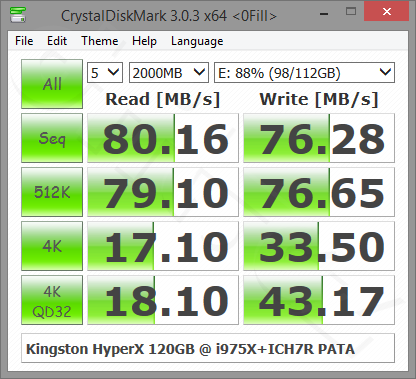Screen dimensions: 416x379
Task: Click the Kingston HyperX comment text field
Action: pyautogui.click(x=208, y=348)
